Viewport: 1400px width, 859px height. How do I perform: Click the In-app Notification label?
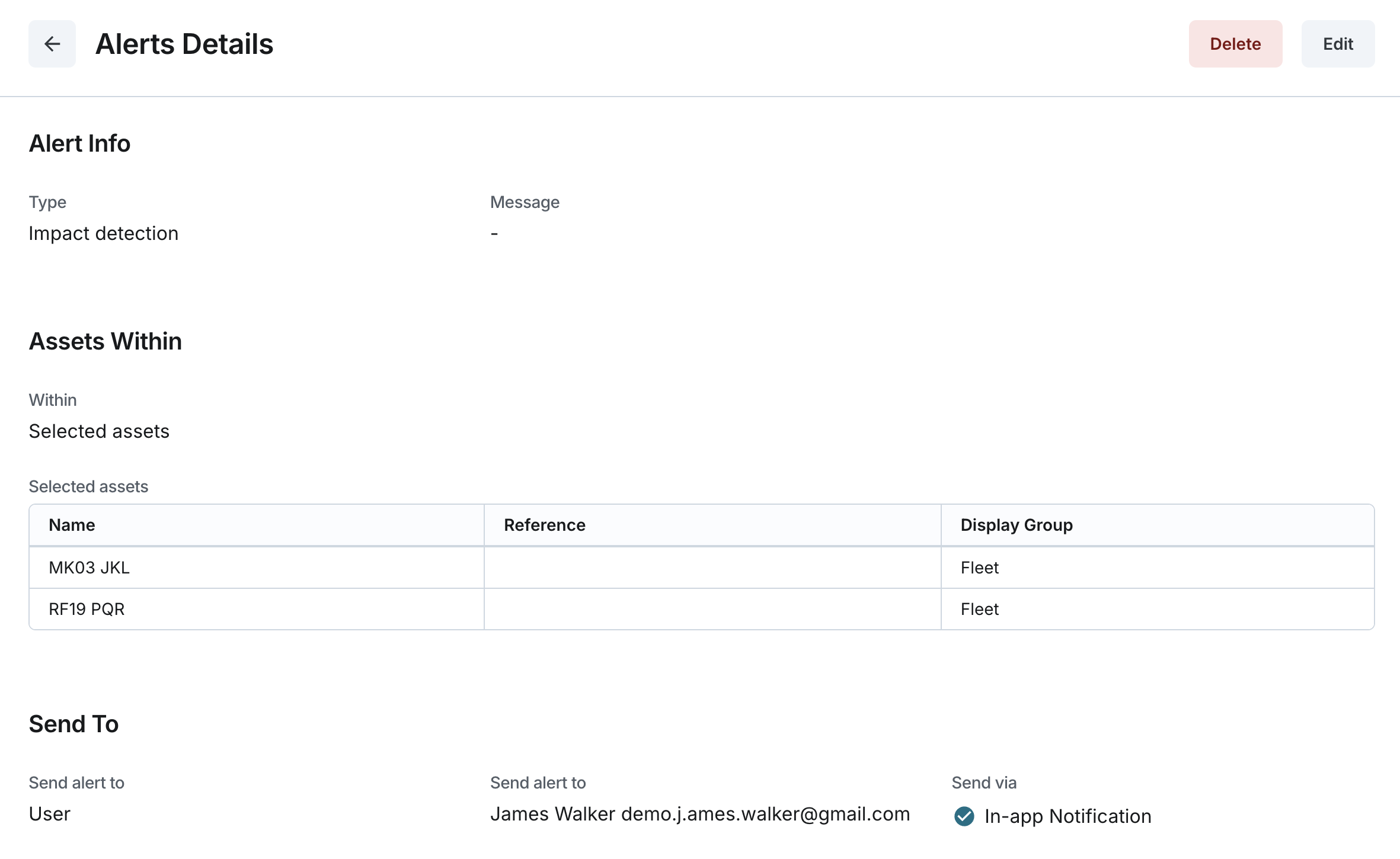1067,816
